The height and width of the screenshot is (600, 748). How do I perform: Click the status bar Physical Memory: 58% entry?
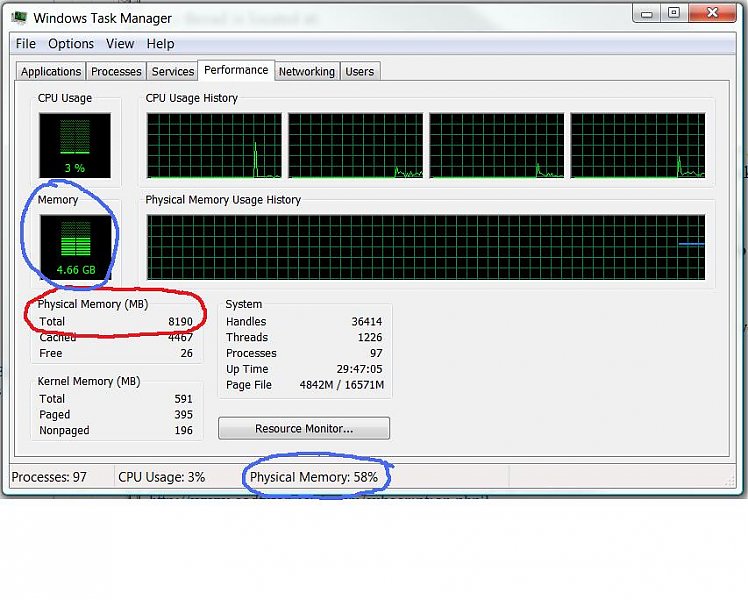click(x=314, y=477)
